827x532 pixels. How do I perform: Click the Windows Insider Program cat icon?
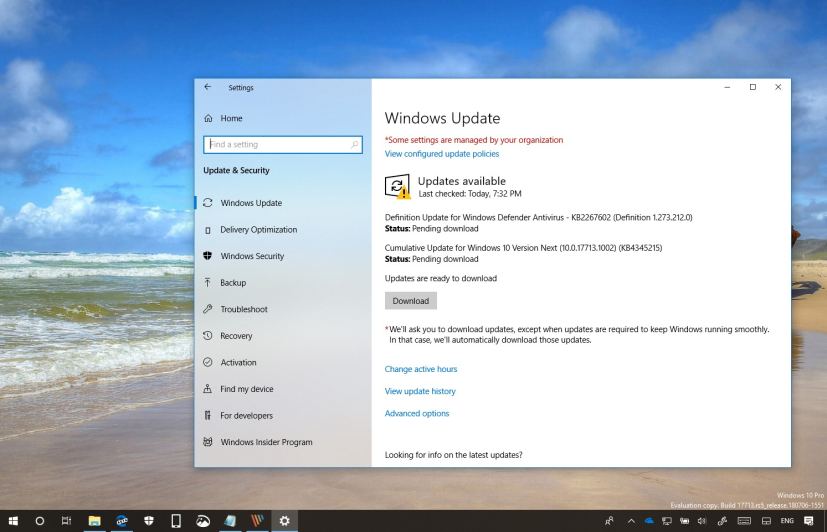[x=208, y=442]
